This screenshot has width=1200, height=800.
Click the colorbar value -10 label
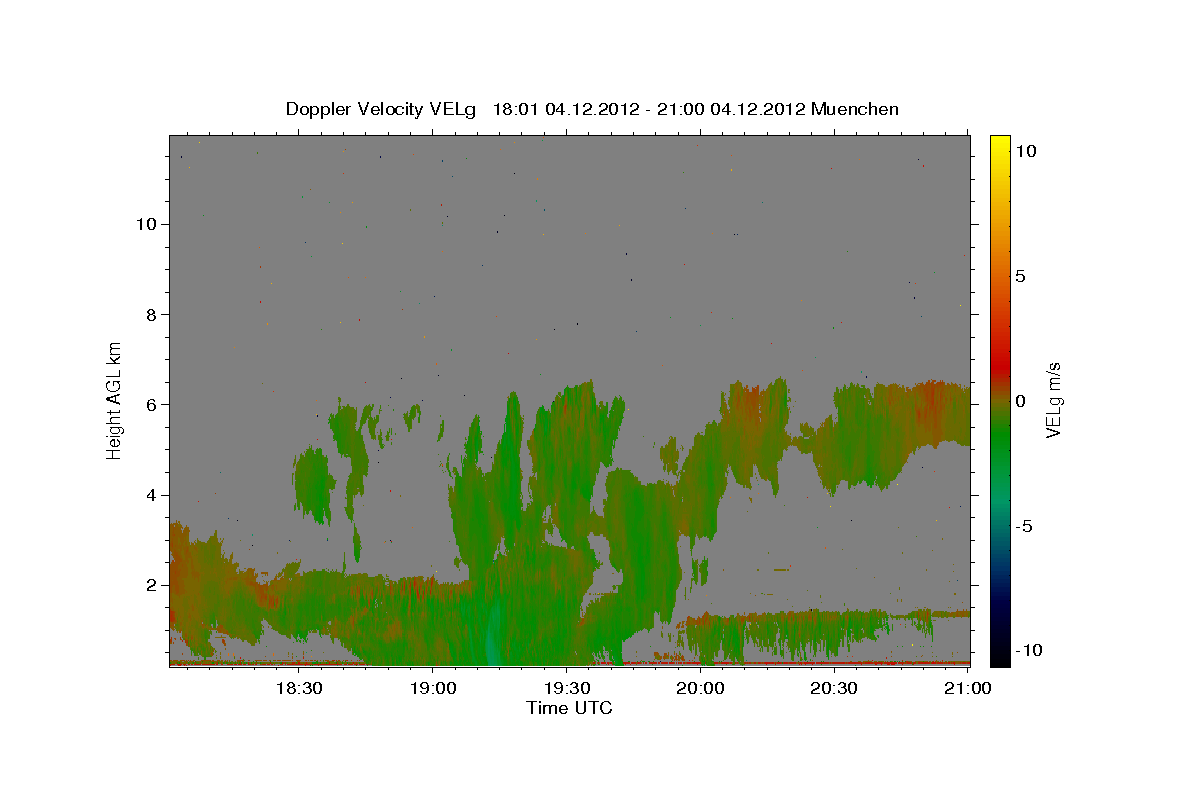[1028, 650]
